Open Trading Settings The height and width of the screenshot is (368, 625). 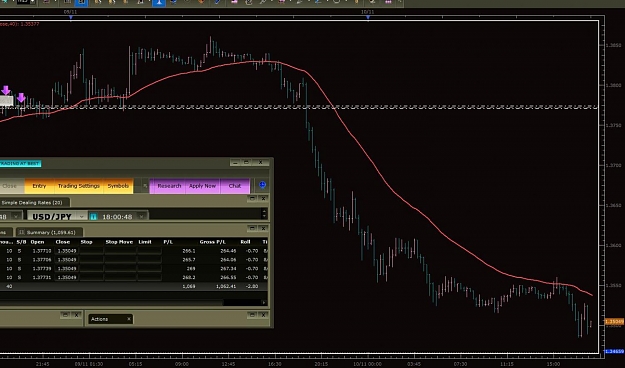(x=79, y=186)
